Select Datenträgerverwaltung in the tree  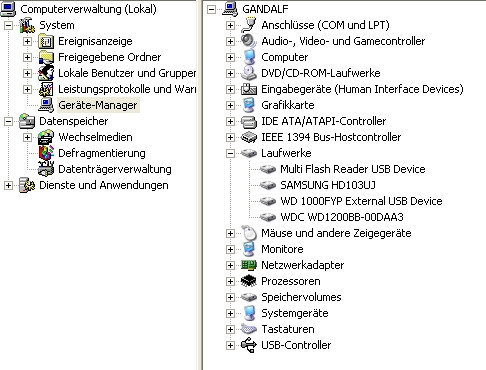(x=115, y=169)
